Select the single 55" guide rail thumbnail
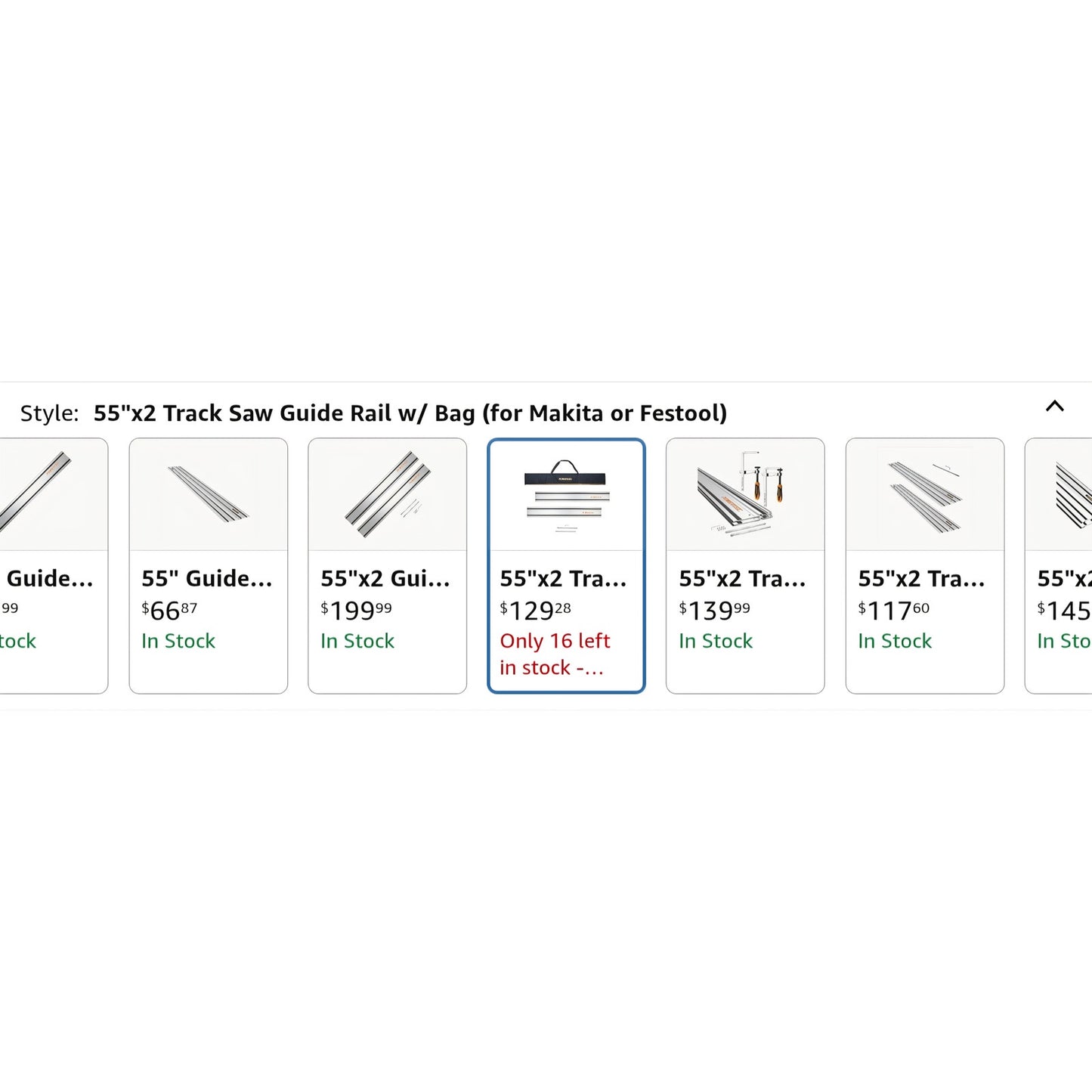Viewport: 1092px width, 1092px height. click(x=208, y=494)
